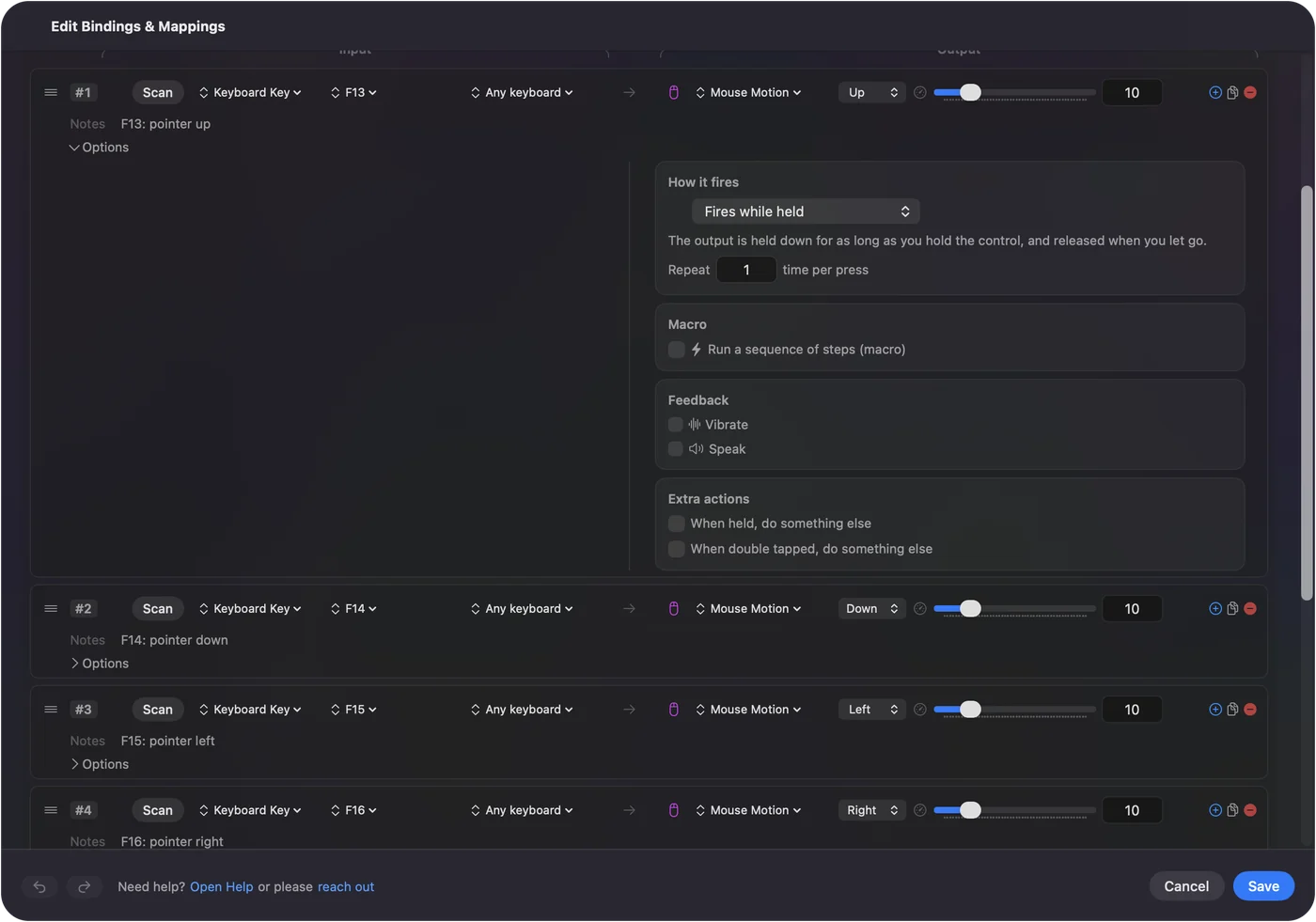Open the Open Help link

point(222,886)
